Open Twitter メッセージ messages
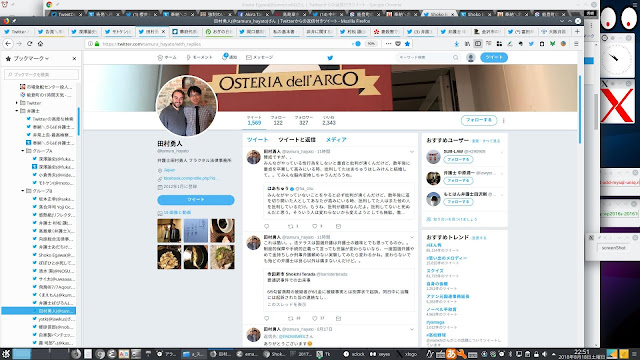Viewport: 640px width, 360px height. [x=260, y=58]
